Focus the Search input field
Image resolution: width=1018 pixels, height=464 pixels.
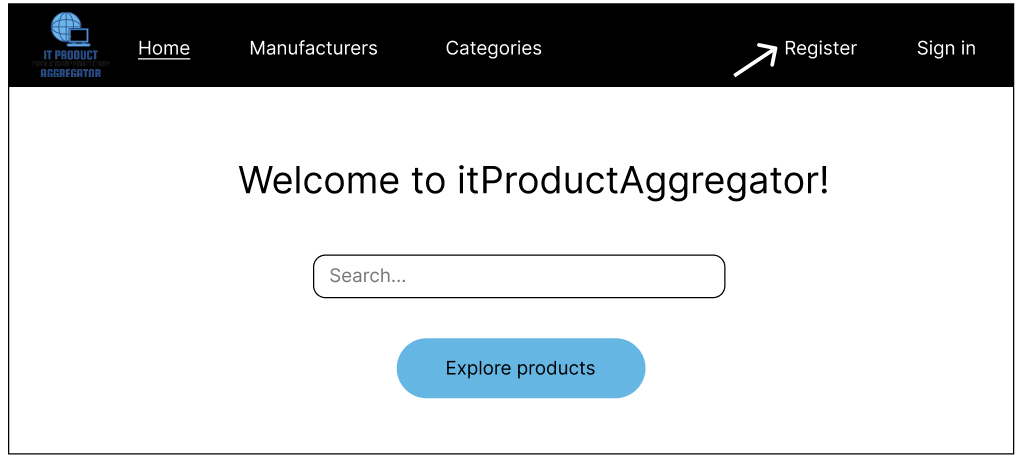tap(518, 276)
